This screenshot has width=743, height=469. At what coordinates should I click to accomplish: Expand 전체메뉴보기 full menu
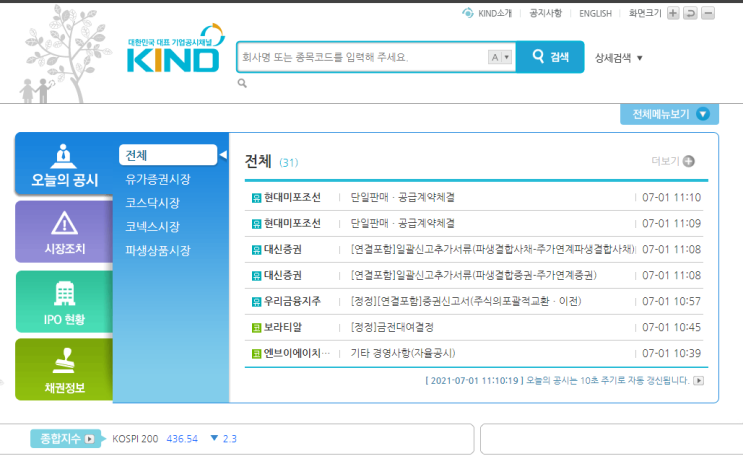click(670, 114)
